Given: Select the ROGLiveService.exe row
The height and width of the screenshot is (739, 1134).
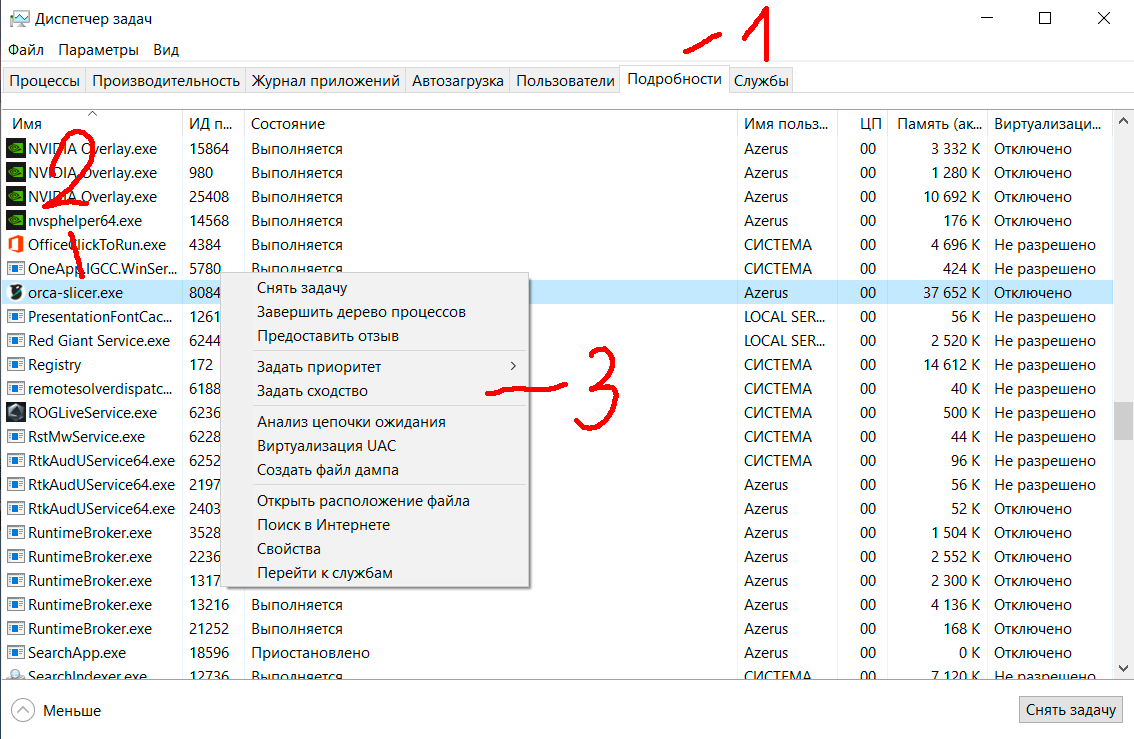Looking at the screenshot, I should tap(558, 412).
